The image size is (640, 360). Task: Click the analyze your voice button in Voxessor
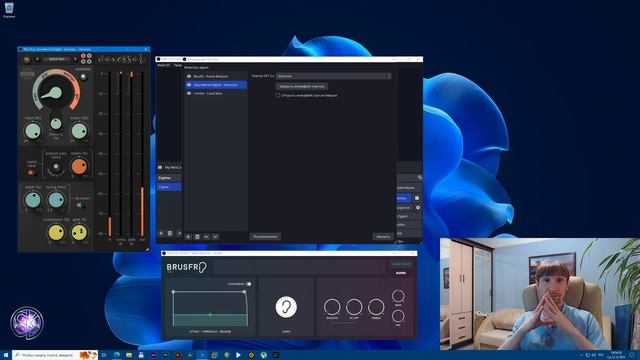pos(56,167)
